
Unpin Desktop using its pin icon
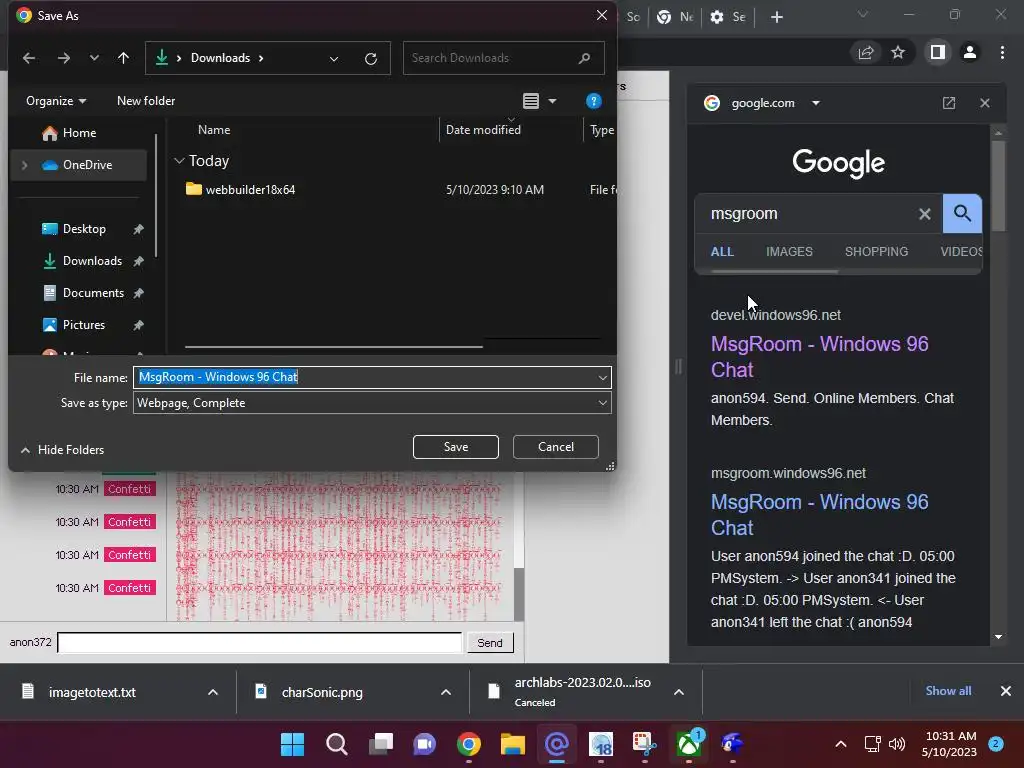point(138,229)
